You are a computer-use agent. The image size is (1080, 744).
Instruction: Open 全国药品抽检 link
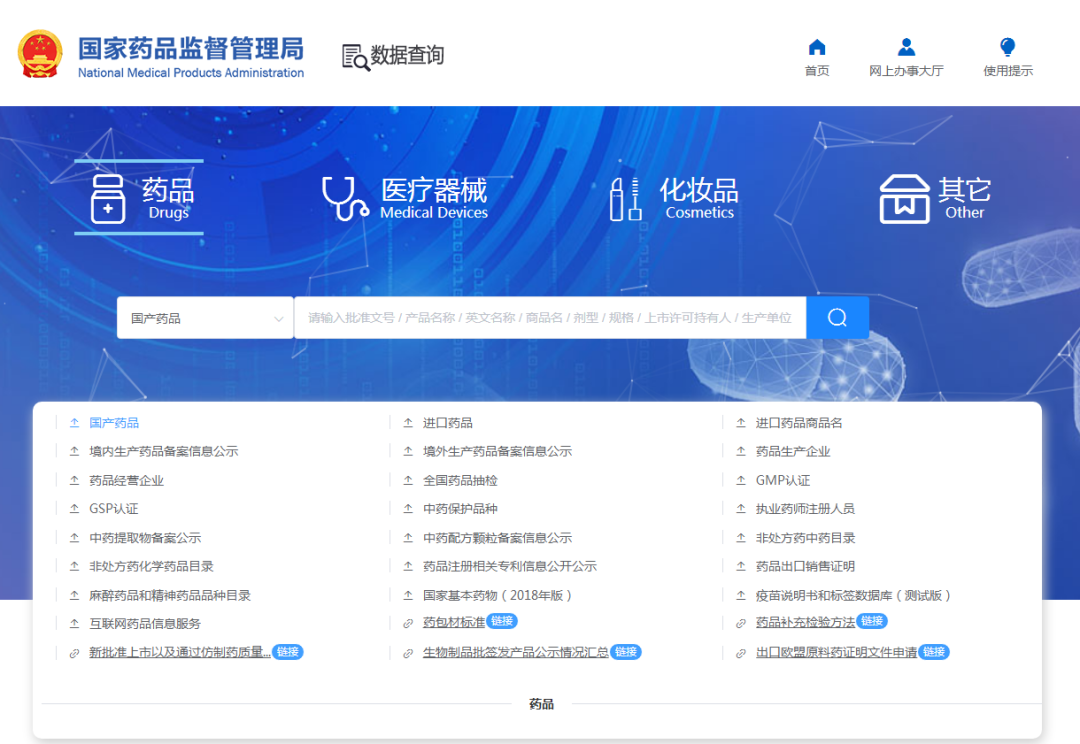coord(460,480)
